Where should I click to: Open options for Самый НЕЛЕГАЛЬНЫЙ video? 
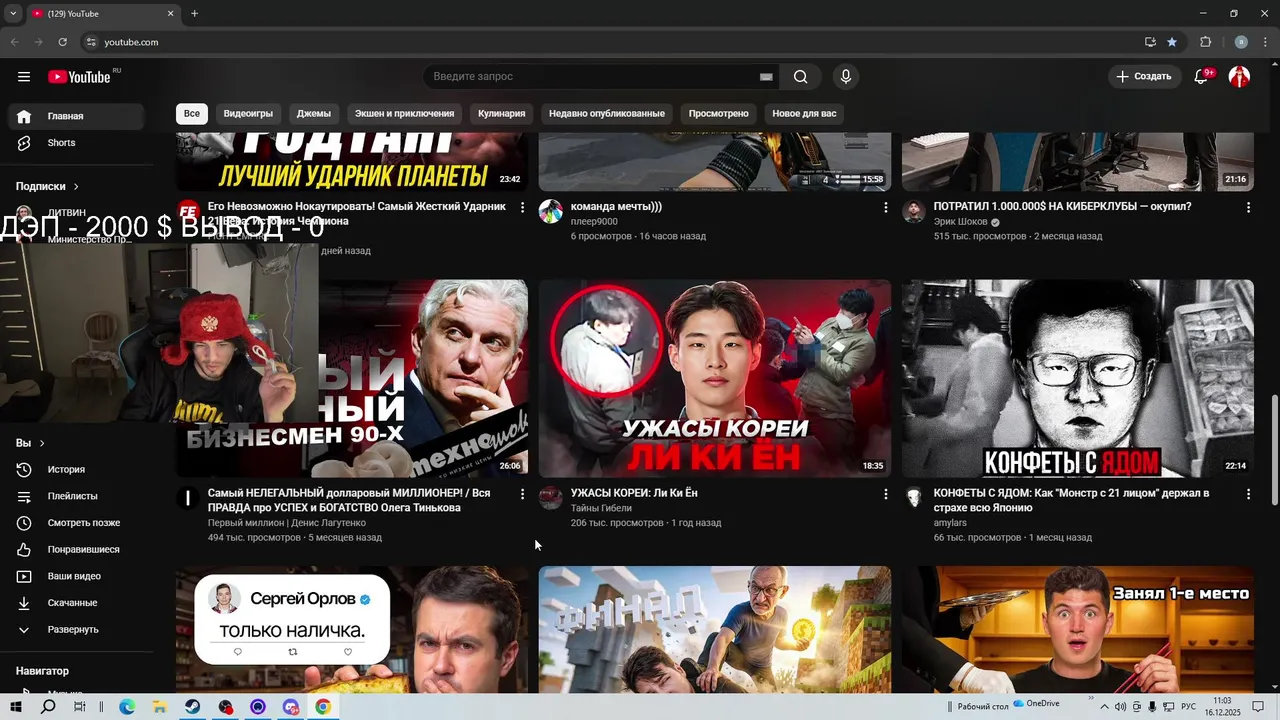522,494
